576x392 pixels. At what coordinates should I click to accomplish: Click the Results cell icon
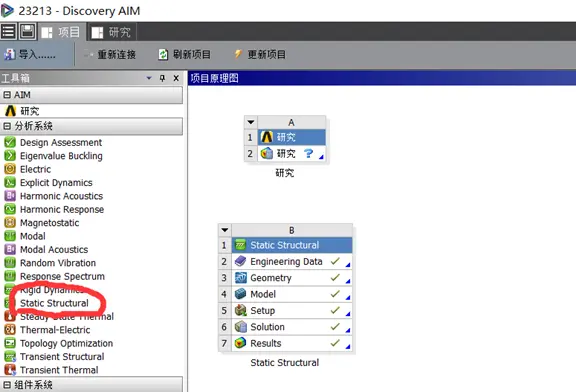click(241, 343)
